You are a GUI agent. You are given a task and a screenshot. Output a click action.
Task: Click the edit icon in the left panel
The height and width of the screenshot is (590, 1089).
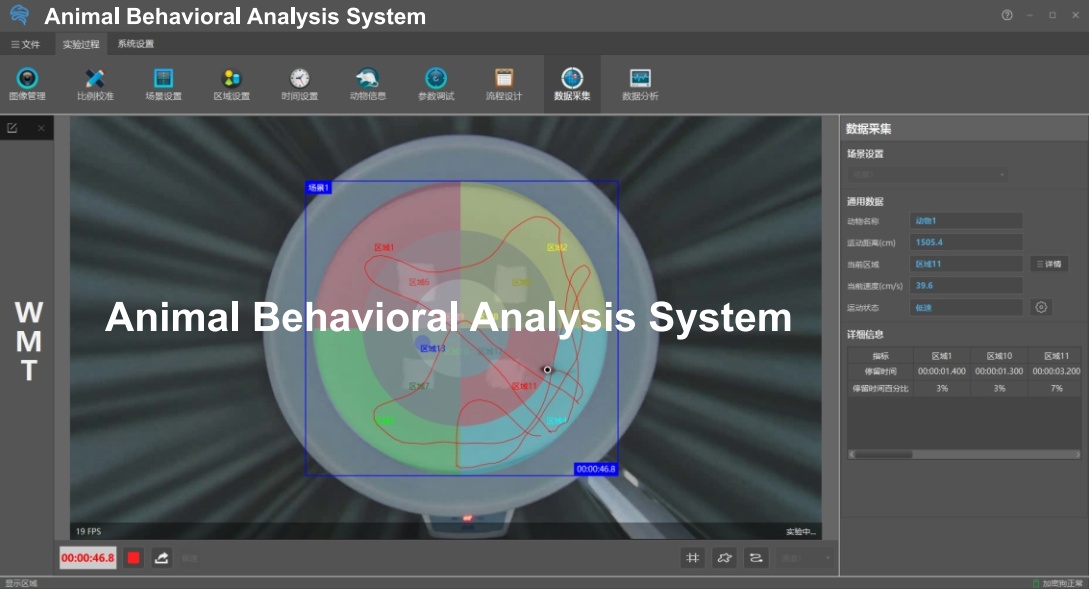coord(12,128)
